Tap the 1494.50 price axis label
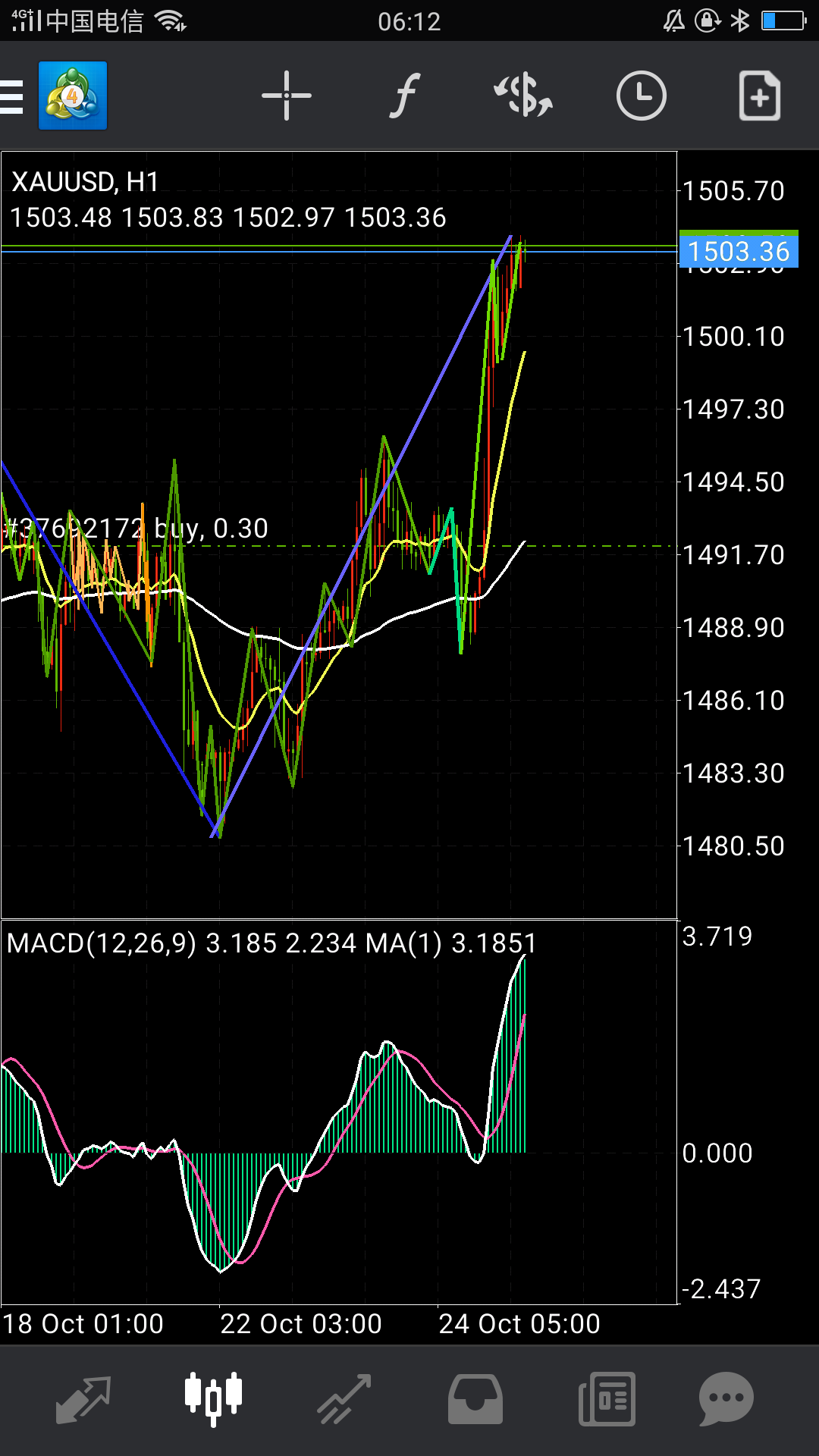The height and width of the screenshot is (1456, 819). pyautogui.click(x=733, y=482)
